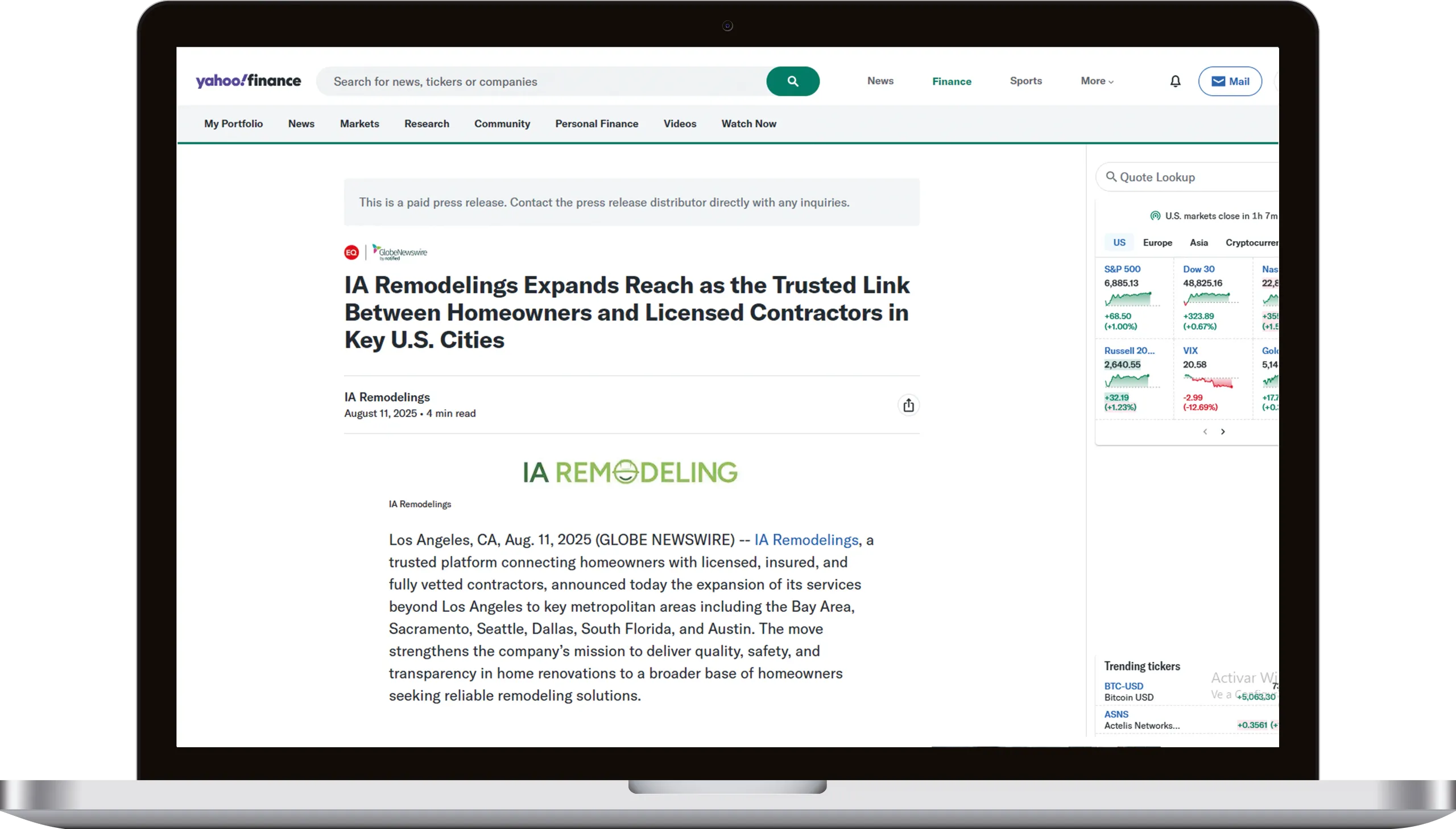Open the Personal Finance menu item

coord(596,123)
